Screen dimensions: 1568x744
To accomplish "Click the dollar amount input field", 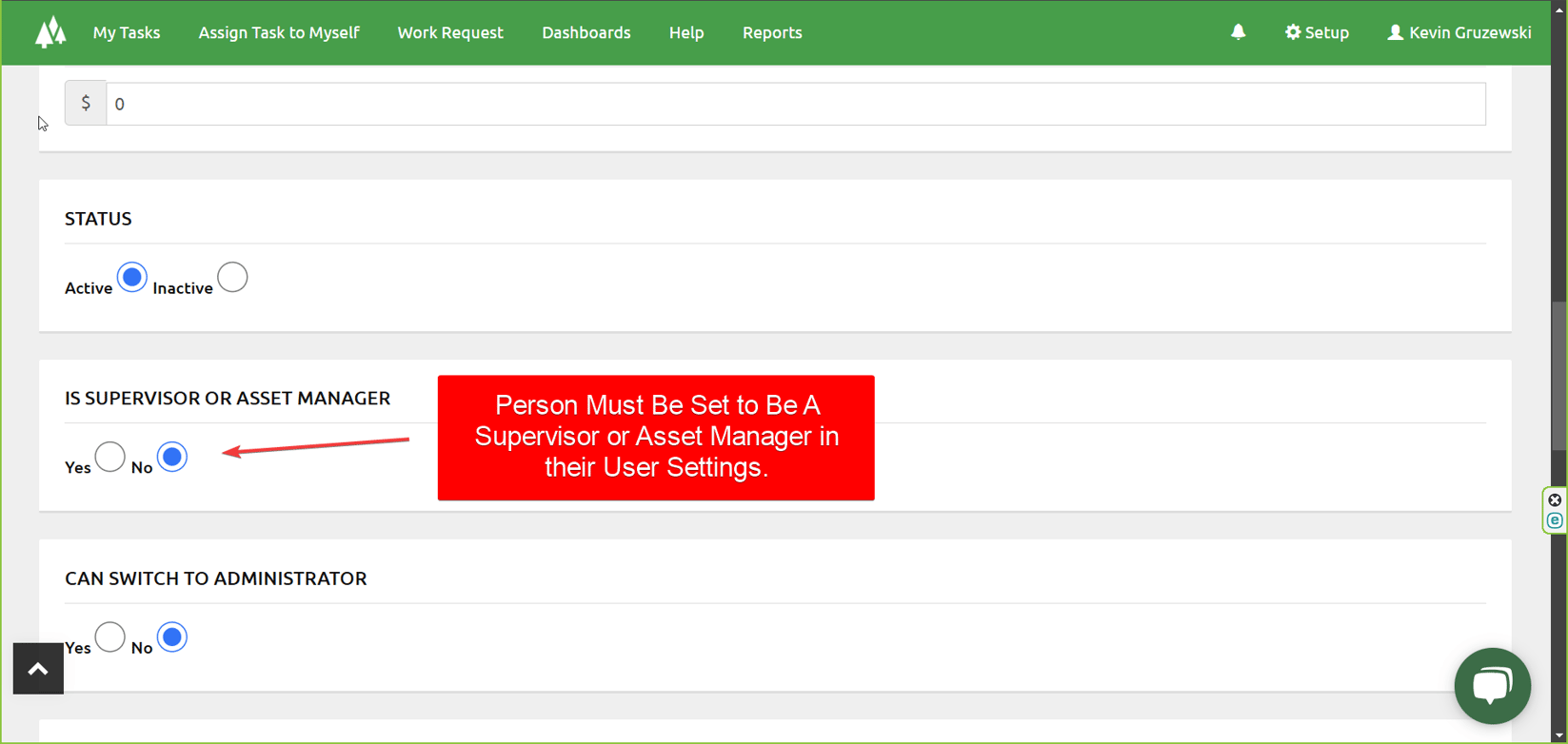I will [x=796, y=104].
